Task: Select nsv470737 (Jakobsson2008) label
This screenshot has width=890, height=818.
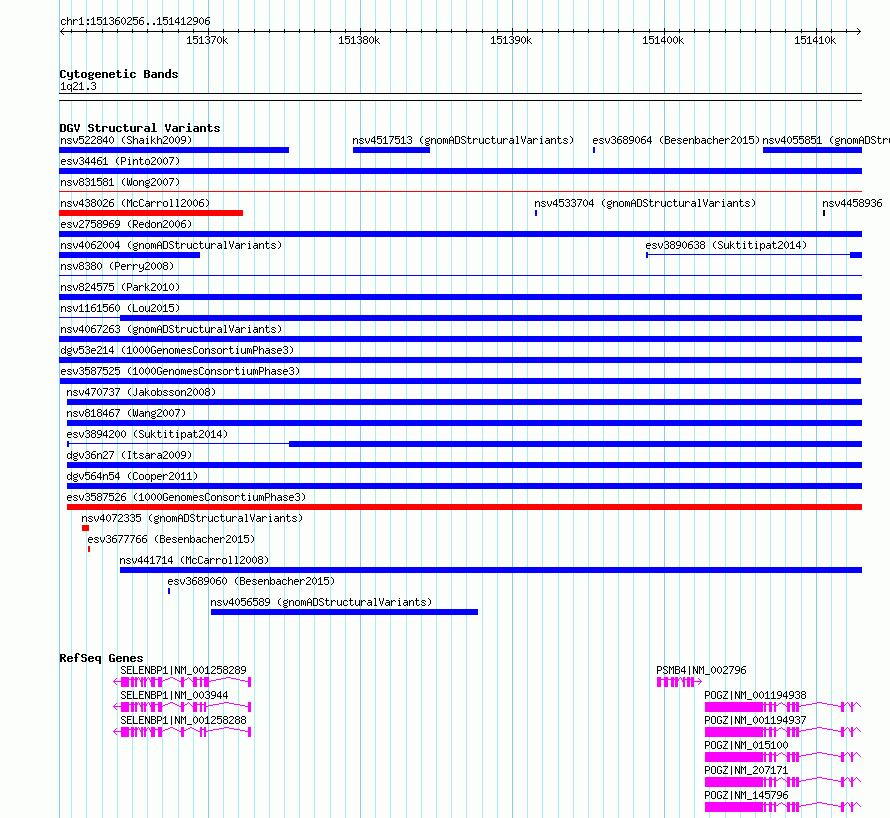Action: pos(141,392)
